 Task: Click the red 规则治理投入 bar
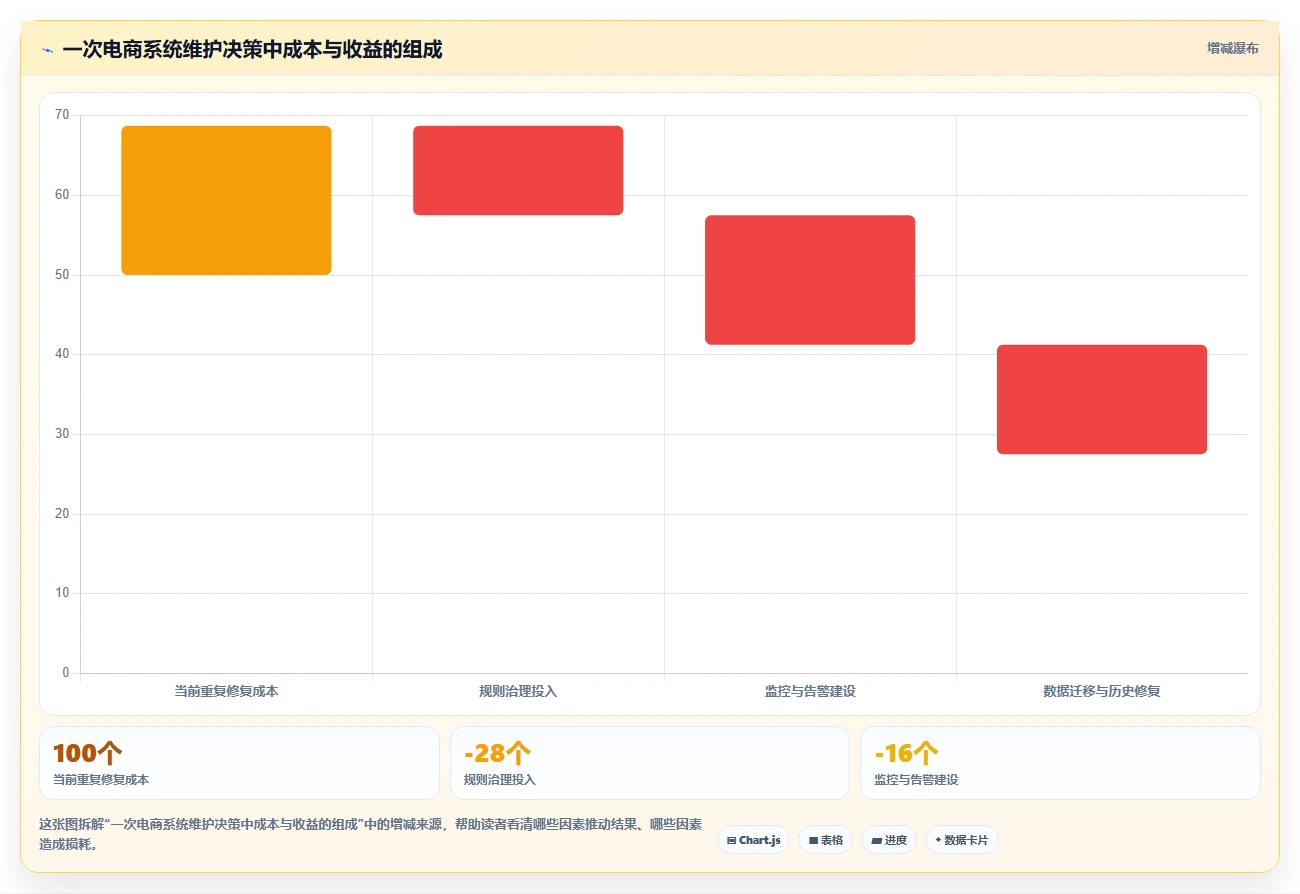[x=518, y=170]
